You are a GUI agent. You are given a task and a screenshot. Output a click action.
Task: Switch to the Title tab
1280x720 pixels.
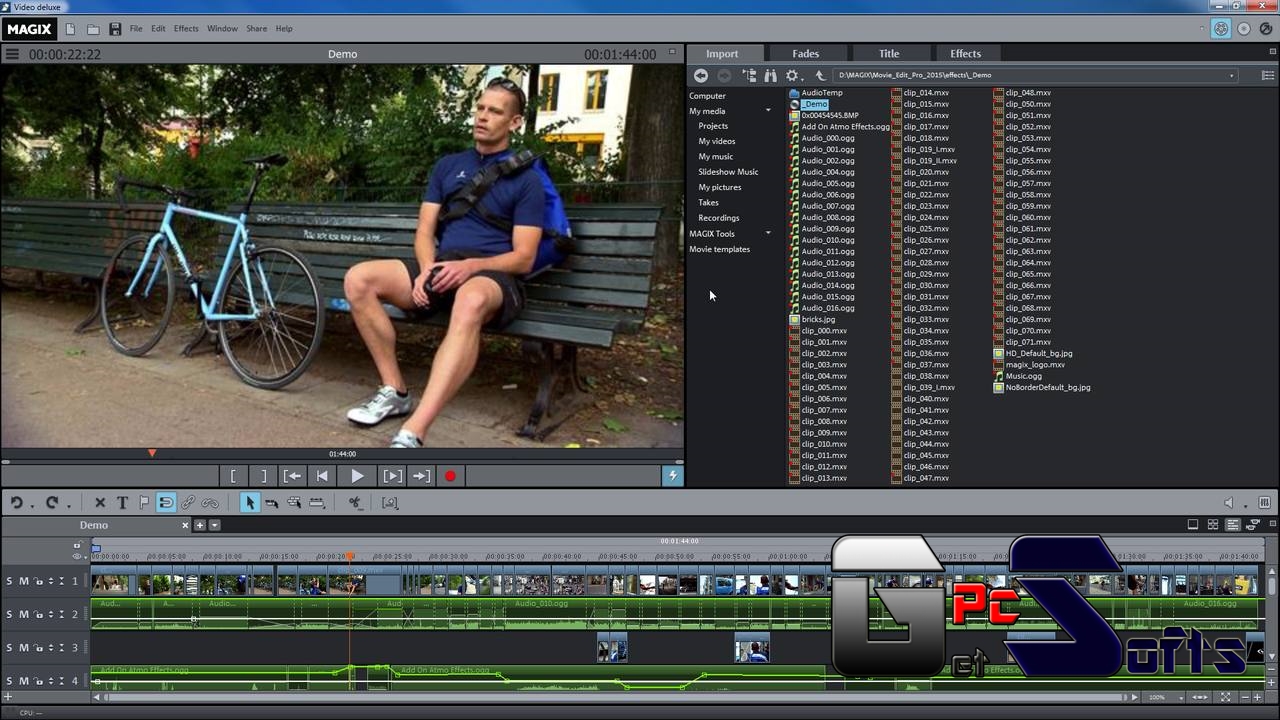[x=889, y=54]
